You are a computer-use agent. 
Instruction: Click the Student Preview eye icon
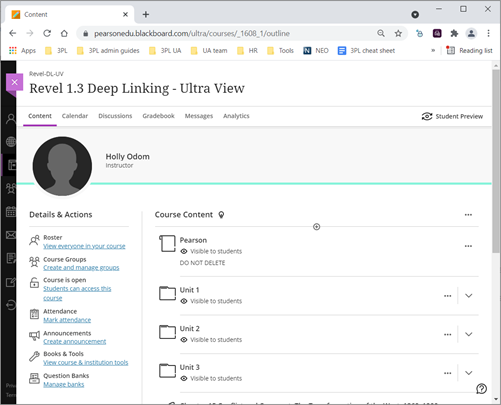click(x=427, y=116)
